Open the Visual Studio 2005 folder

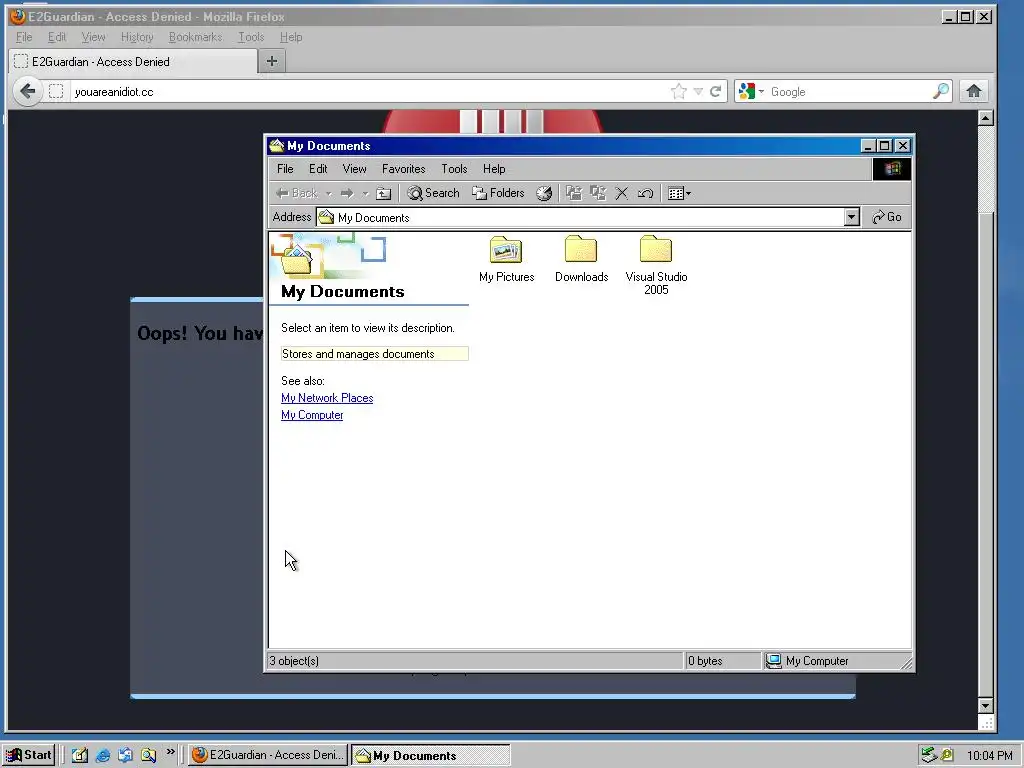[x=656, y=266]
